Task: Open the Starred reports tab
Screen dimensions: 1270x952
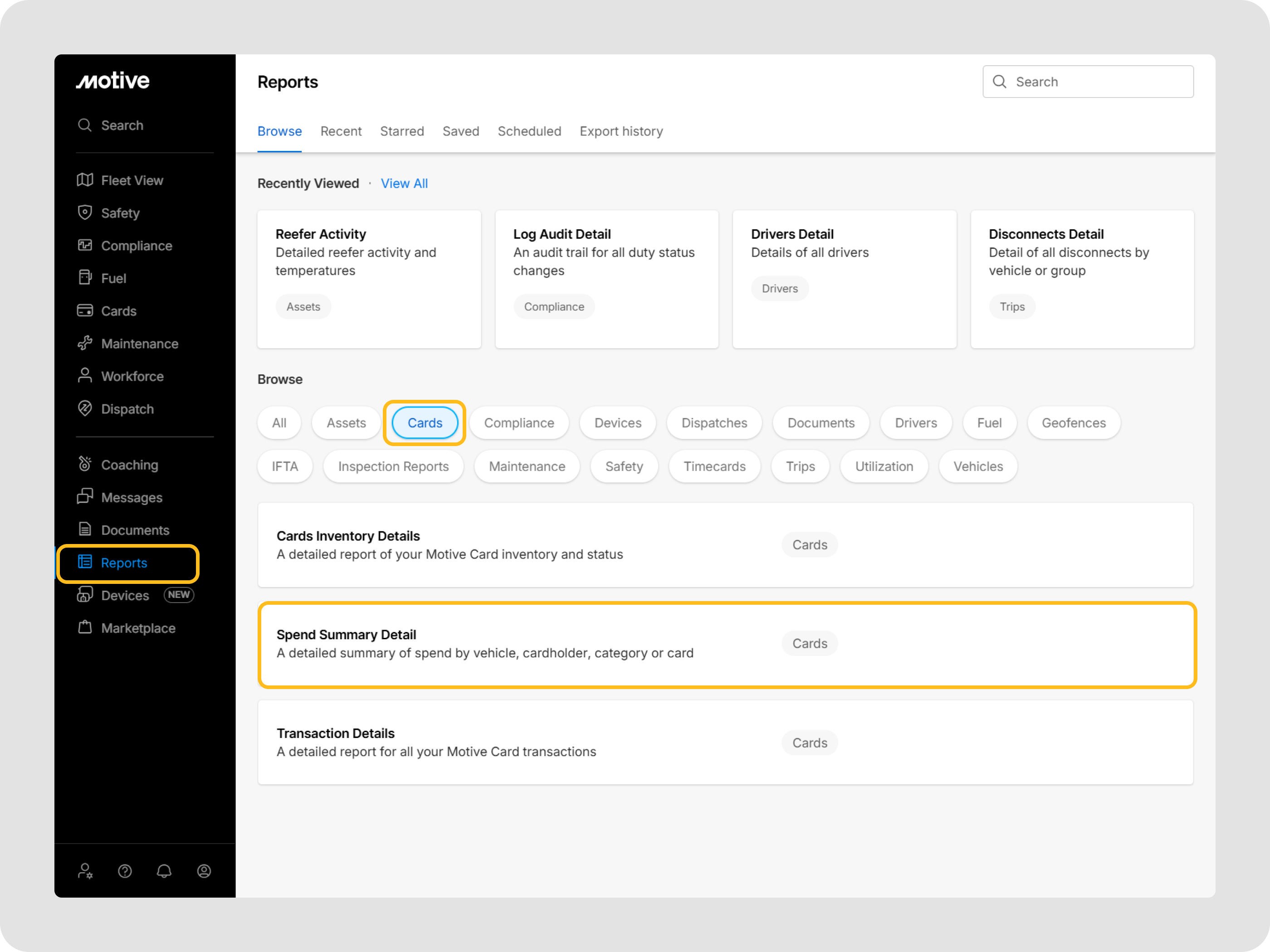Action: [x=401, y=131]
